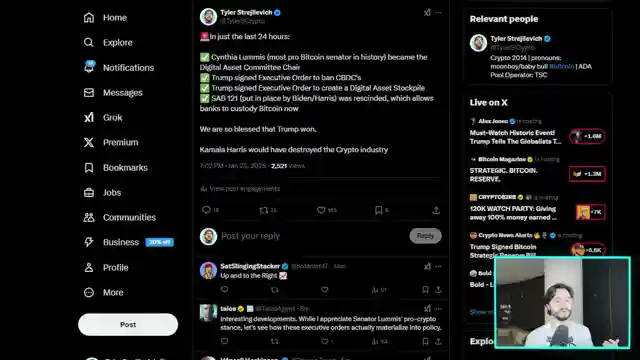Click the Post your reply field
This screenshot has width=640, height=360.
point(312,236)
